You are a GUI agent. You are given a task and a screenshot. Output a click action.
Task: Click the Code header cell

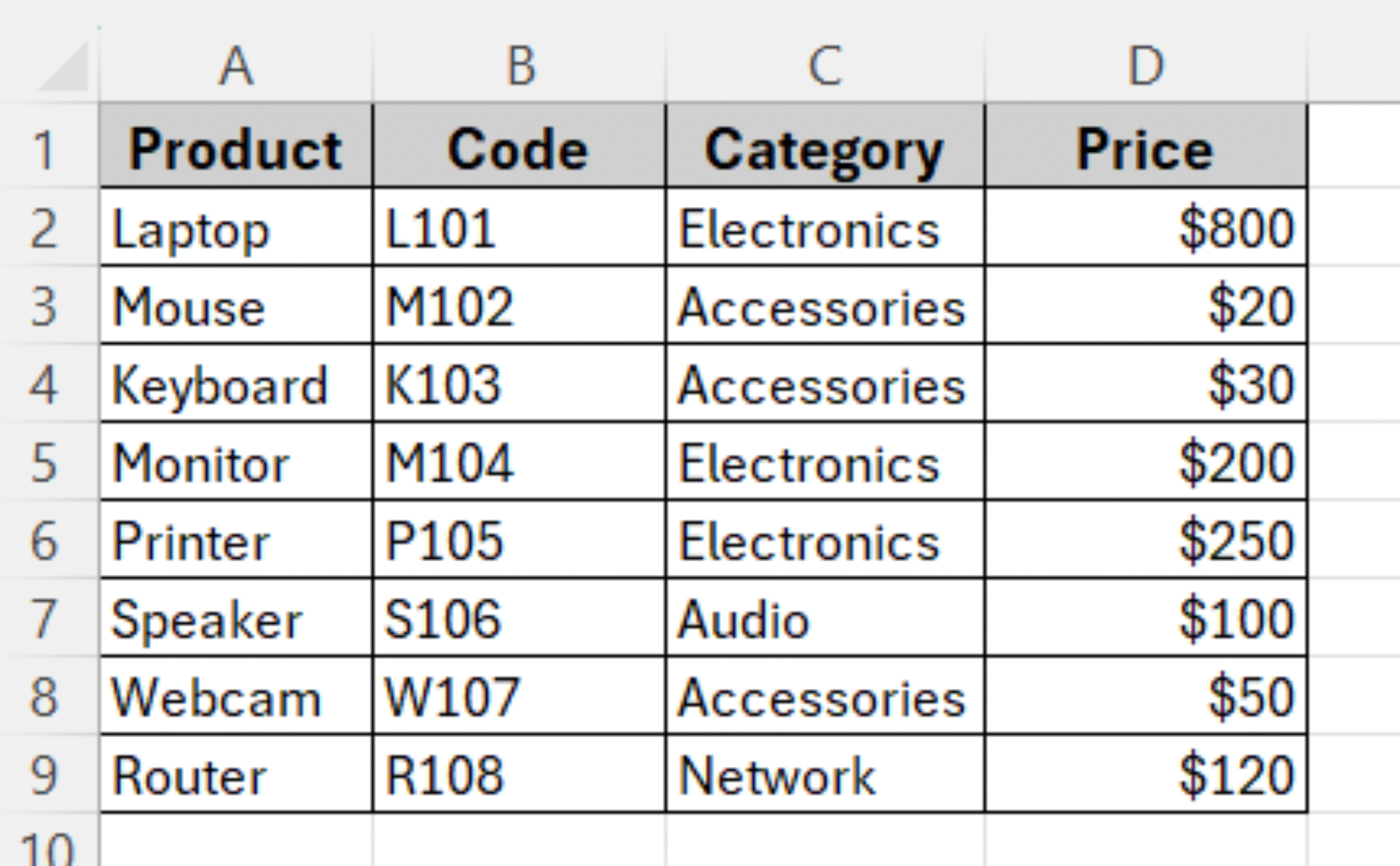coord(520,146)
